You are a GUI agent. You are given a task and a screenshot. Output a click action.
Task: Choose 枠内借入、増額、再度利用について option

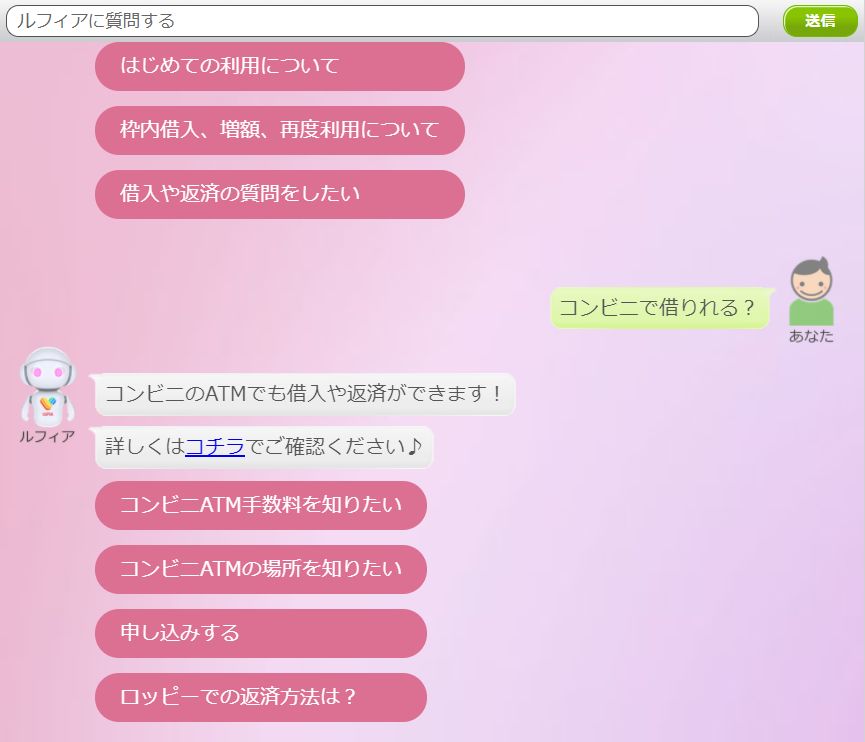[280, 130]
